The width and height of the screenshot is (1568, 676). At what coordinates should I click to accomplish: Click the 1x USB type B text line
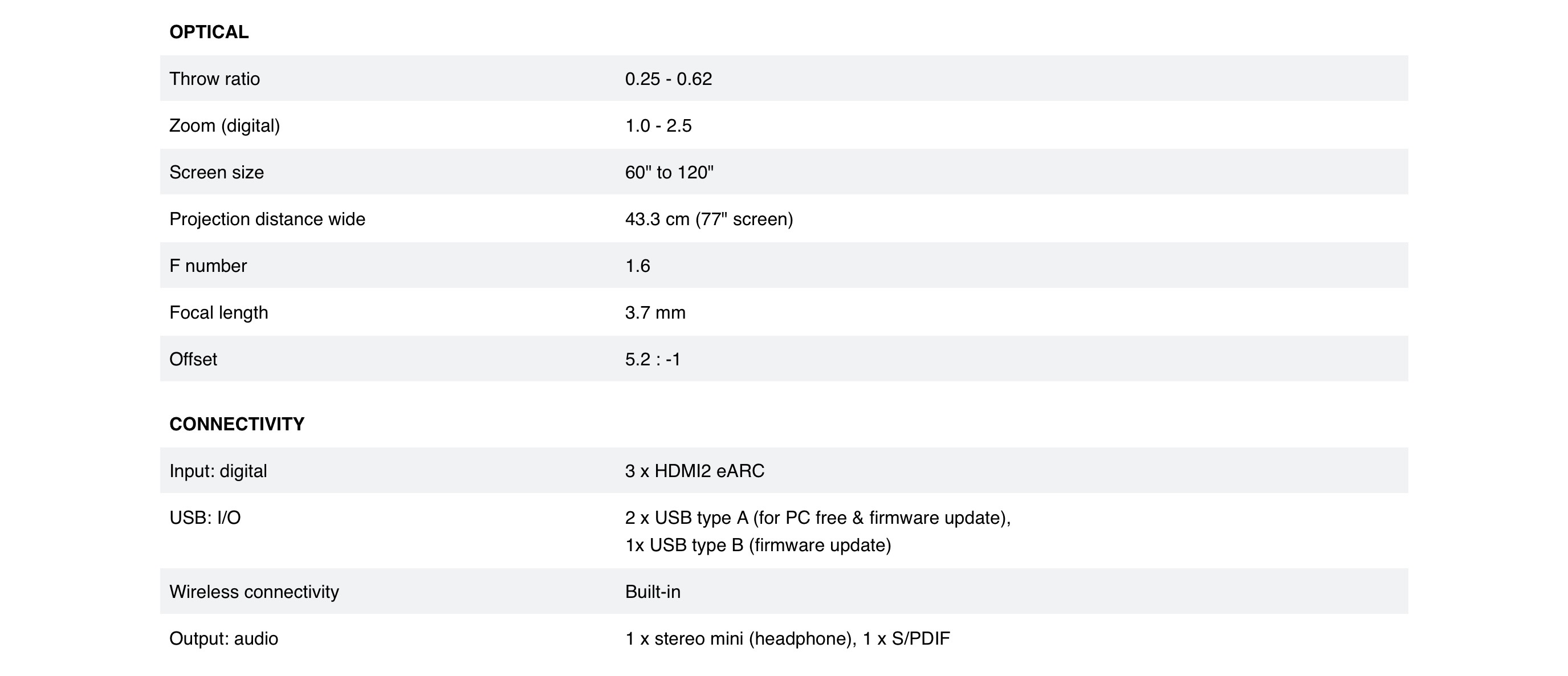pyautogui.click(x=758, y=545)
